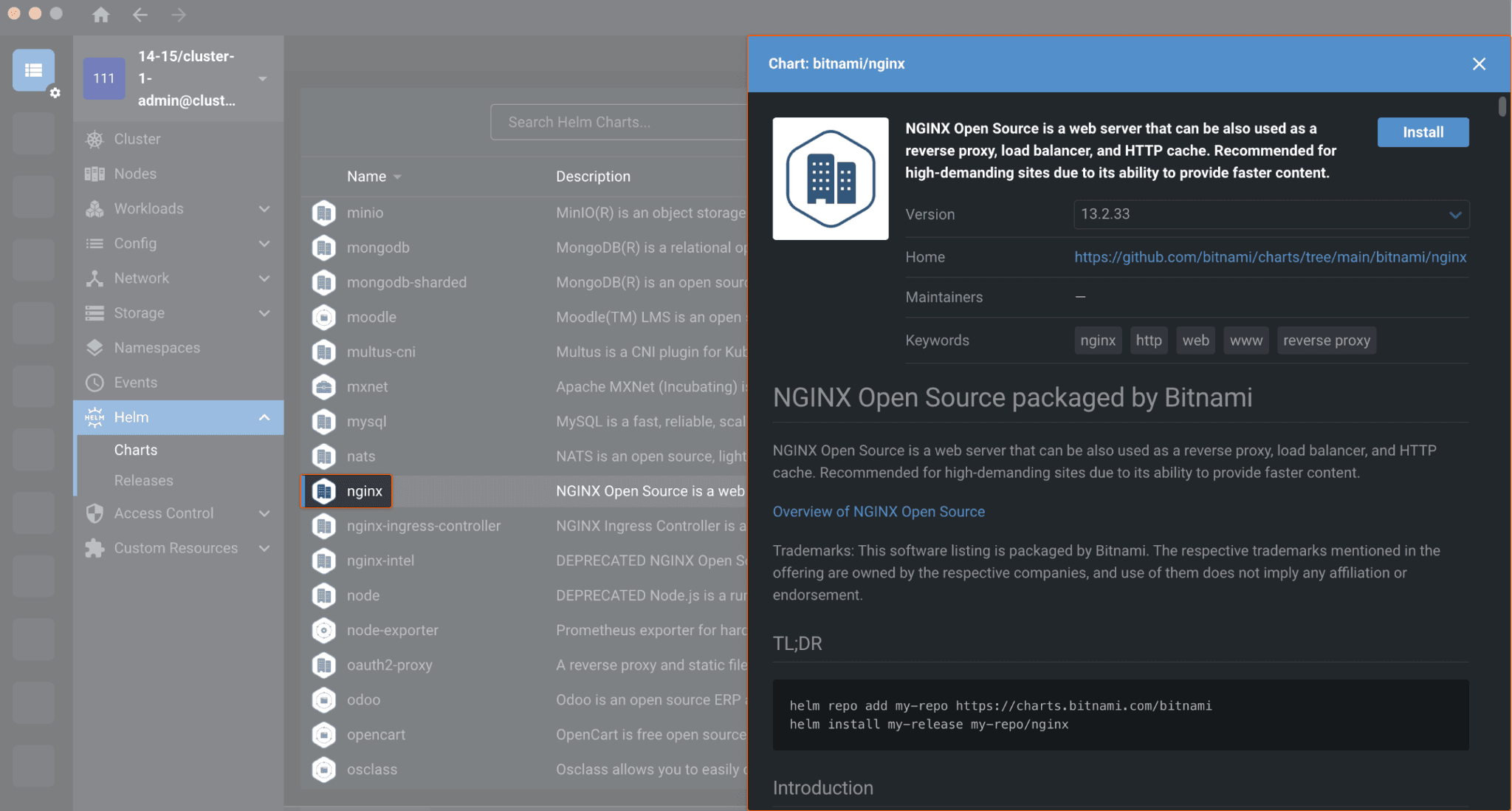This screenshot has height=811, width=1512.
Task: Expand the Workloads section
Action: click(264, 209)
